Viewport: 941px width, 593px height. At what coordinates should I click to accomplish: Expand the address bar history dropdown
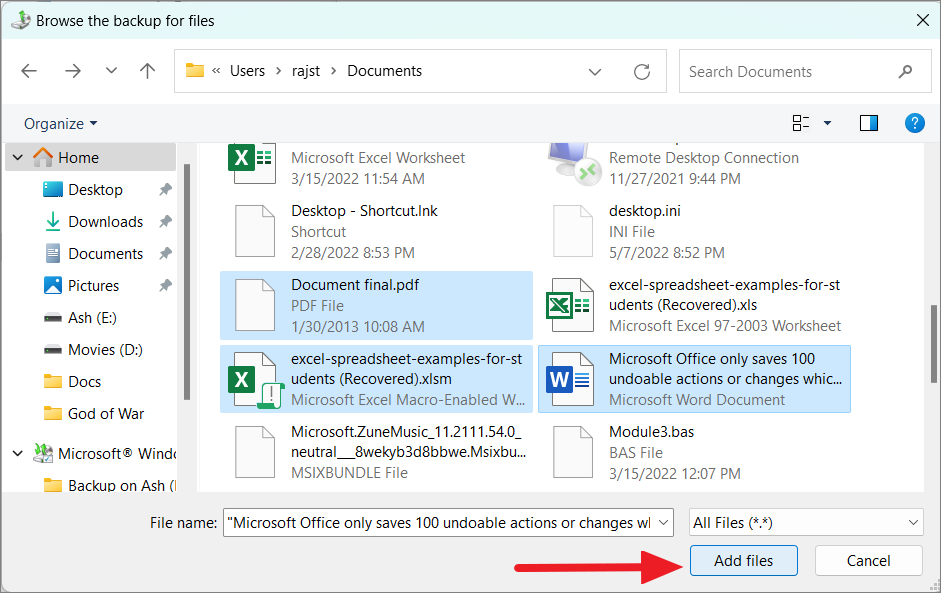click(x=595, y=72)
